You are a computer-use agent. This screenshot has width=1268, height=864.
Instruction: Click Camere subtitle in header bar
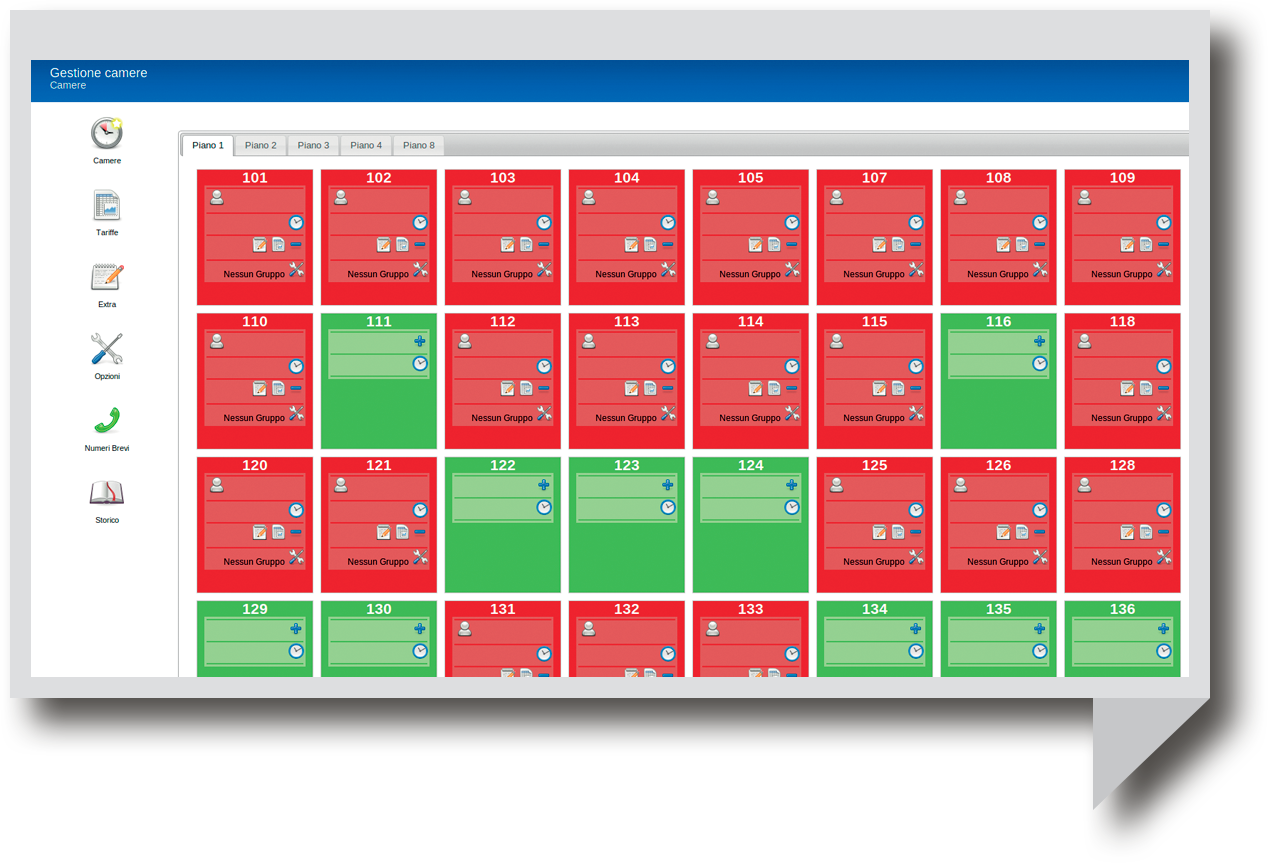tap(68, 86)
